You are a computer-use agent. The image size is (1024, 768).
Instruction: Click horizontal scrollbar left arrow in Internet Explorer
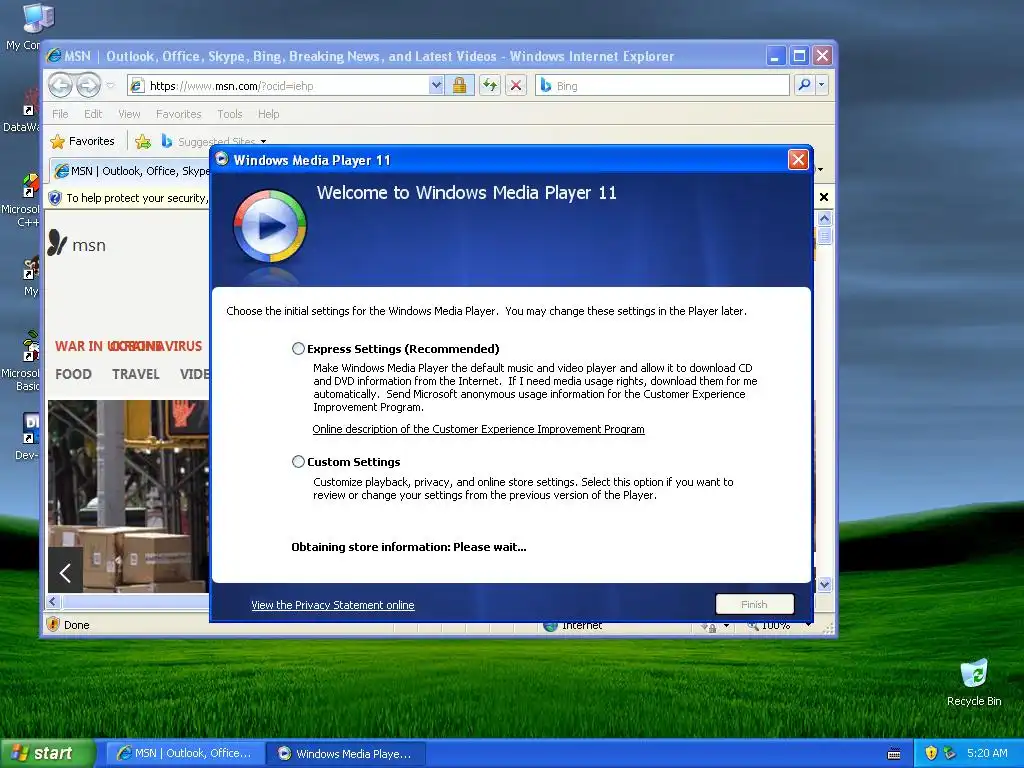[54, 601]
